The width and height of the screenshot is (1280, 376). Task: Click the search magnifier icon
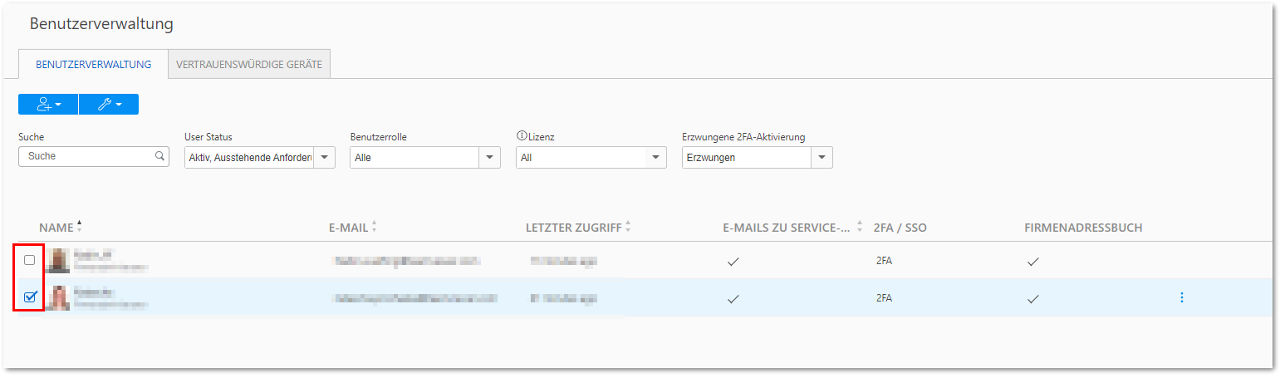tap(159, 157)
